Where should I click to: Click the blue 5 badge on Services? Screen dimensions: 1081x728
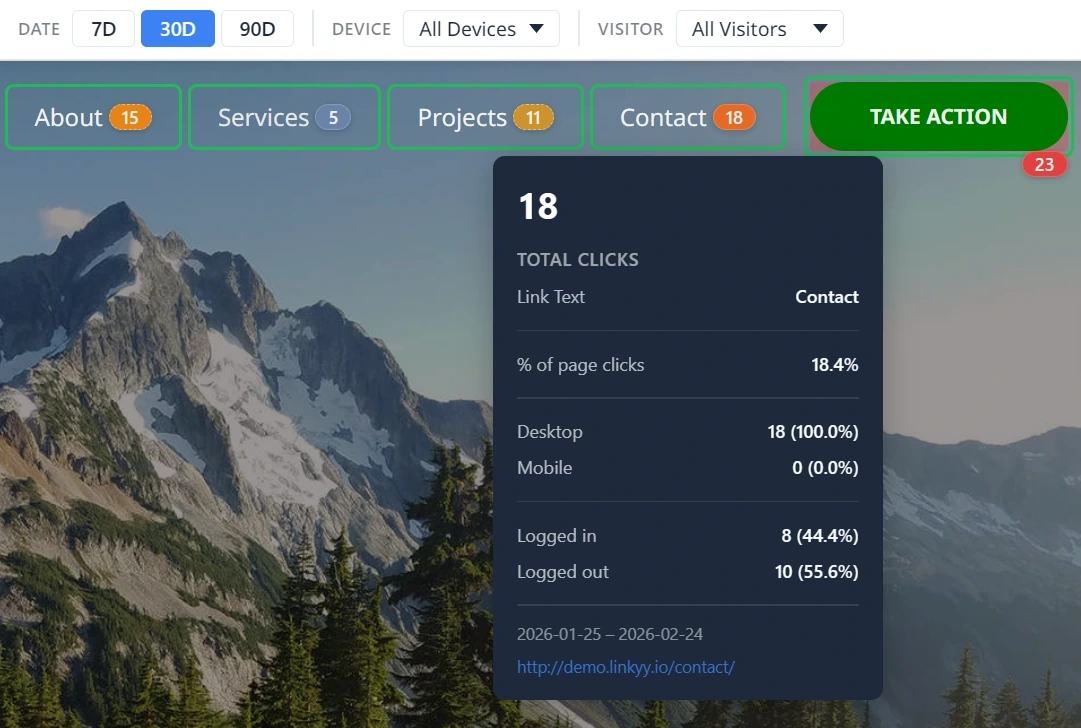333,118
